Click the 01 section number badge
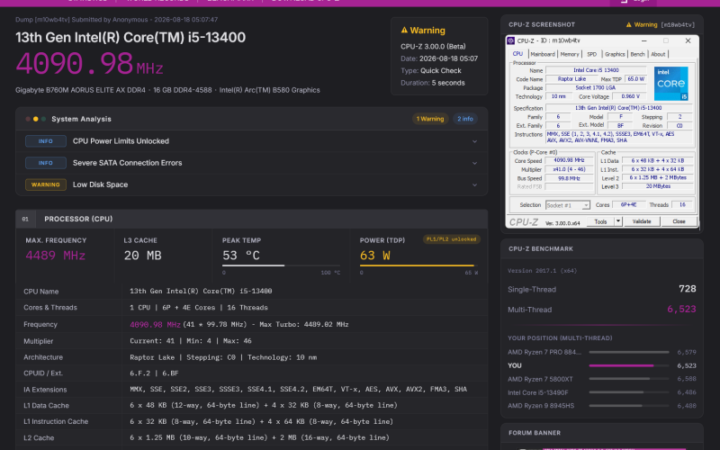 (x=25, y=219)
